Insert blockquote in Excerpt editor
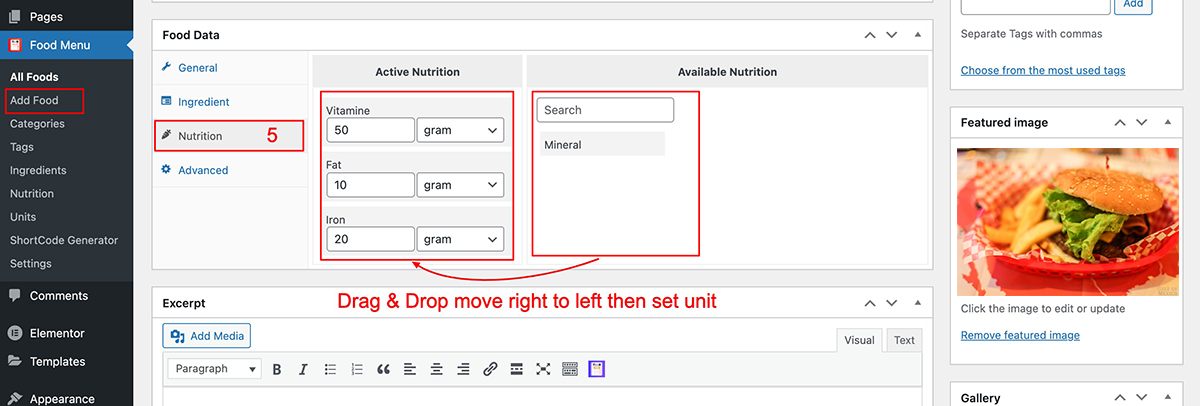The width and height of the screenshot is (1200, 406). pyautogui.click(x=383, y=369)
